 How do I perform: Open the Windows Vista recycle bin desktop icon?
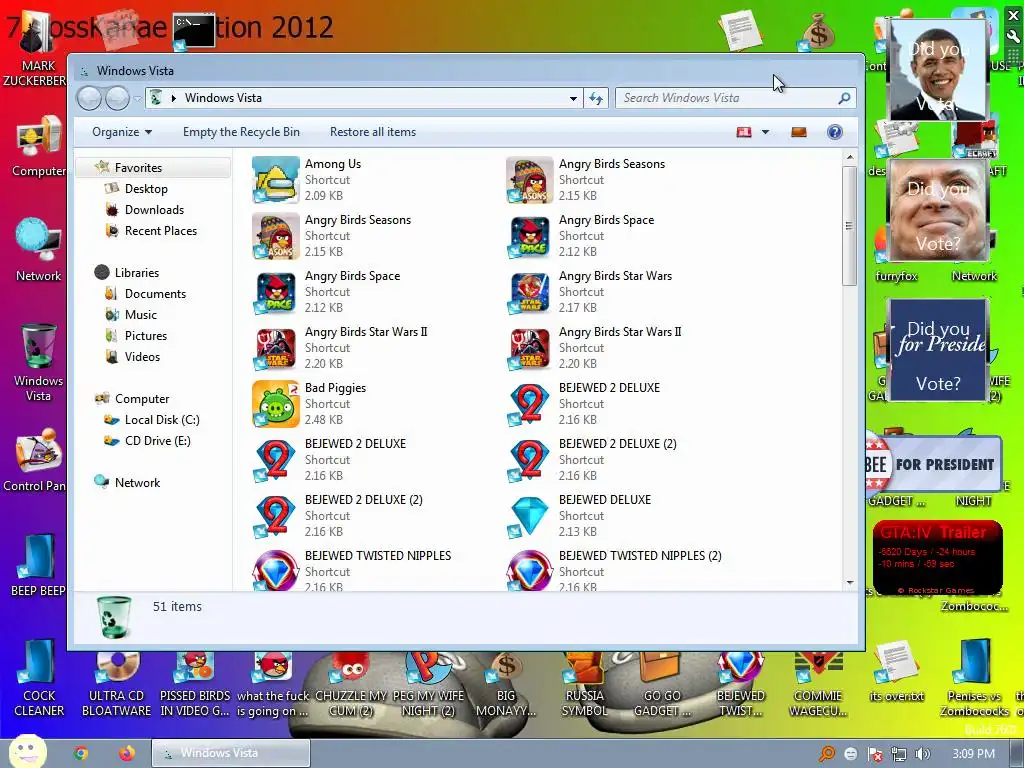pos(39,362)
